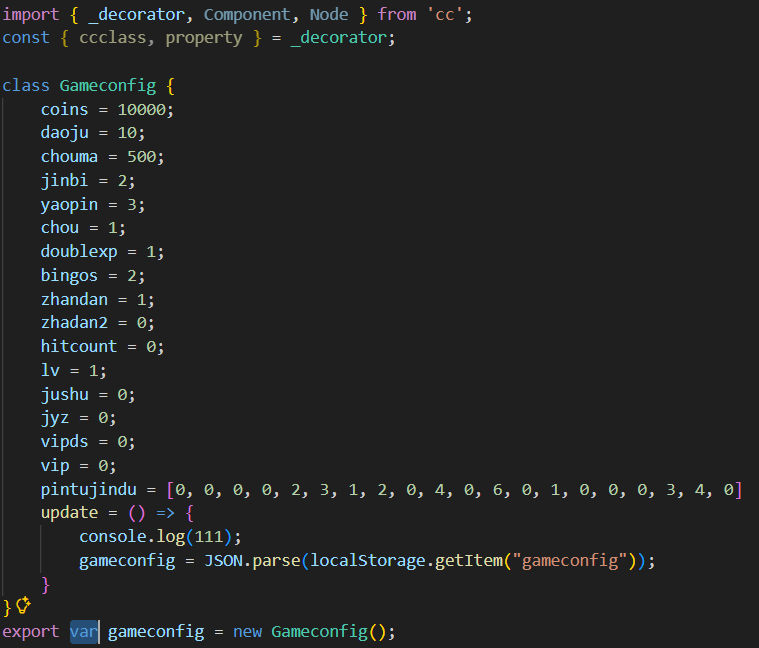
Task: Click the 'import' keyword on first line
Action: (x=31, y=15)
